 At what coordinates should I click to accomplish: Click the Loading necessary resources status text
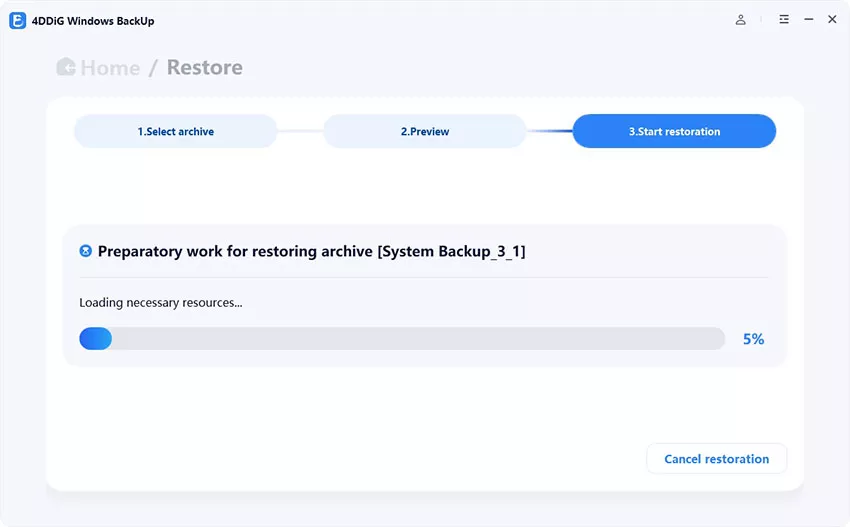(161, 303)
